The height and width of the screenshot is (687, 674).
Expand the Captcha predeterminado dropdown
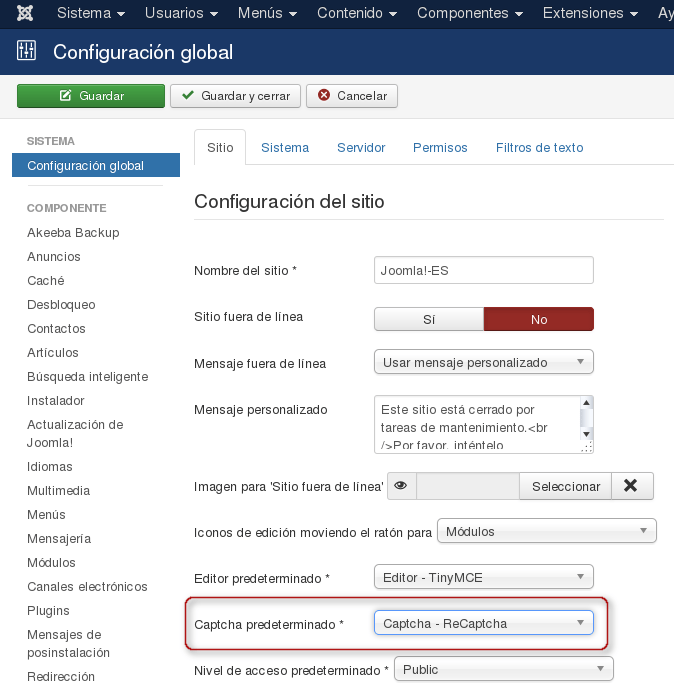[484, 623]
